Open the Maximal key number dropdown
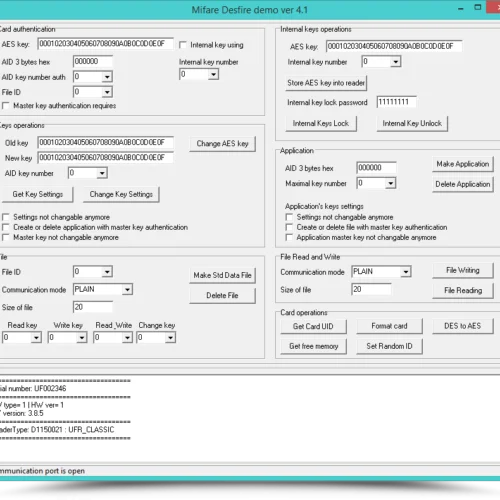The image size is (500, 500). tap(376, 183)
